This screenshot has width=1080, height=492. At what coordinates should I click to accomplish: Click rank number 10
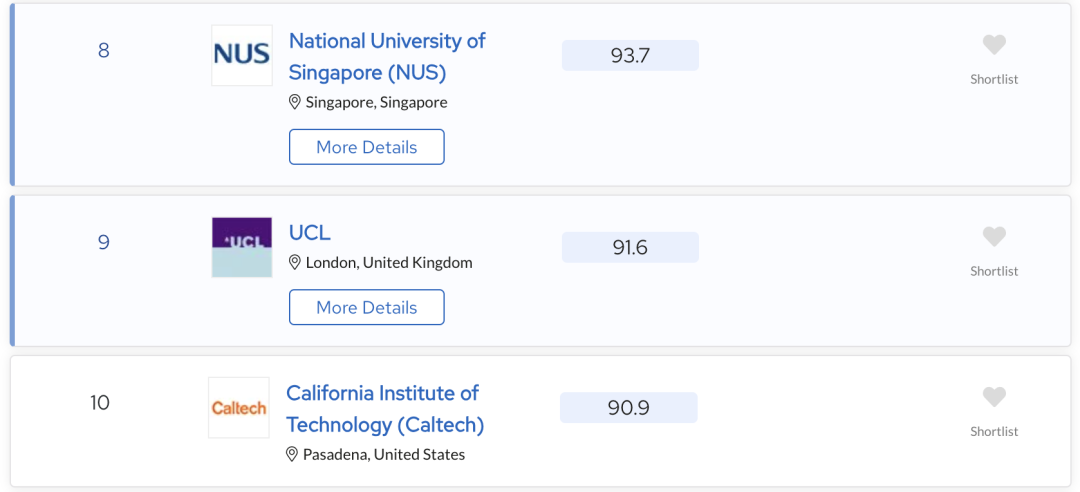pyautogui.click(x=100, y=402)
